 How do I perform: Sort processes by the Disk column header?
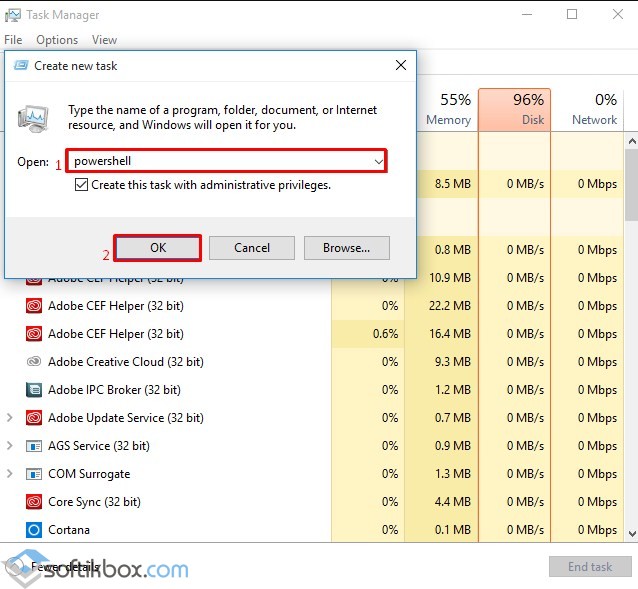coord(515,110)
